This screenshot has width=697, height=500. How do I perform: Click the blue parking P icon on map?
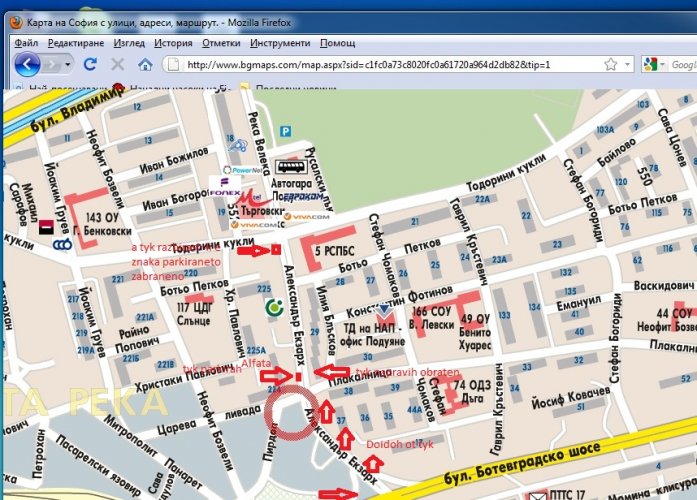[x=287, y=130]
